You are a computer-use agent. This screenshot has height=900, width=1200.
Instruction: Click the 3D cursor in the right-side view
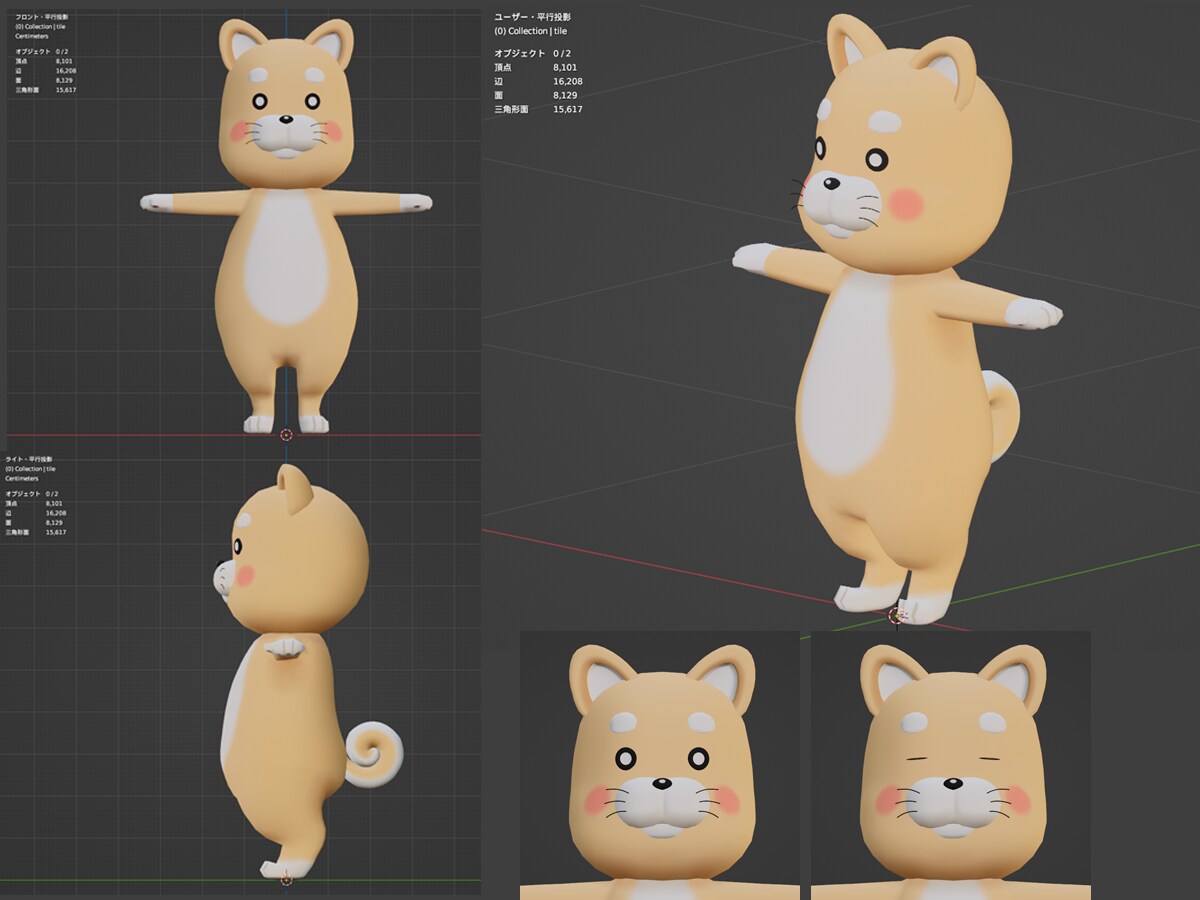(x=286, y=880)
